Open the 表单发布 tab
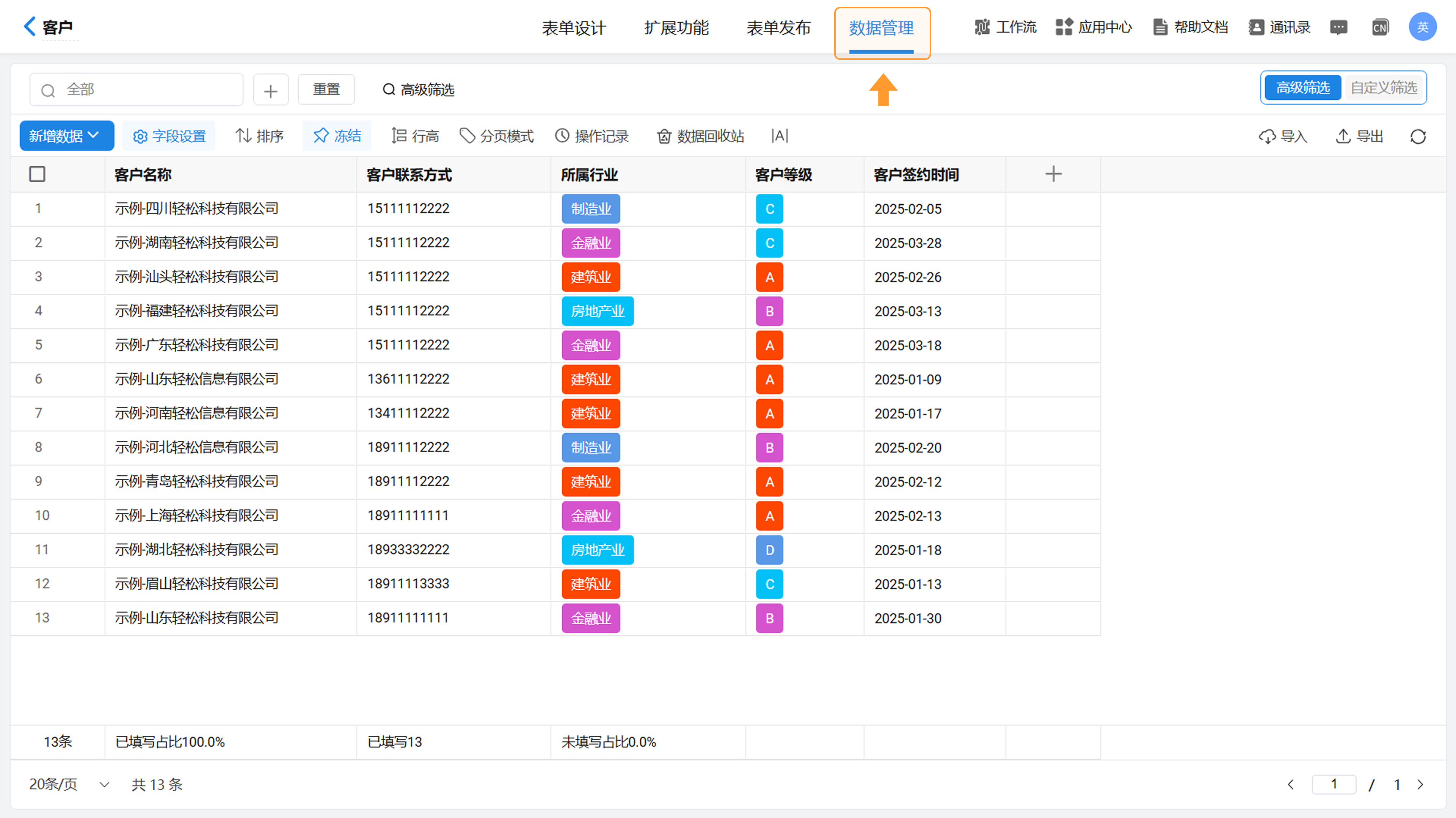This screenshot has height=818, width=1456. pyautogui.click(x=779, y=28)
